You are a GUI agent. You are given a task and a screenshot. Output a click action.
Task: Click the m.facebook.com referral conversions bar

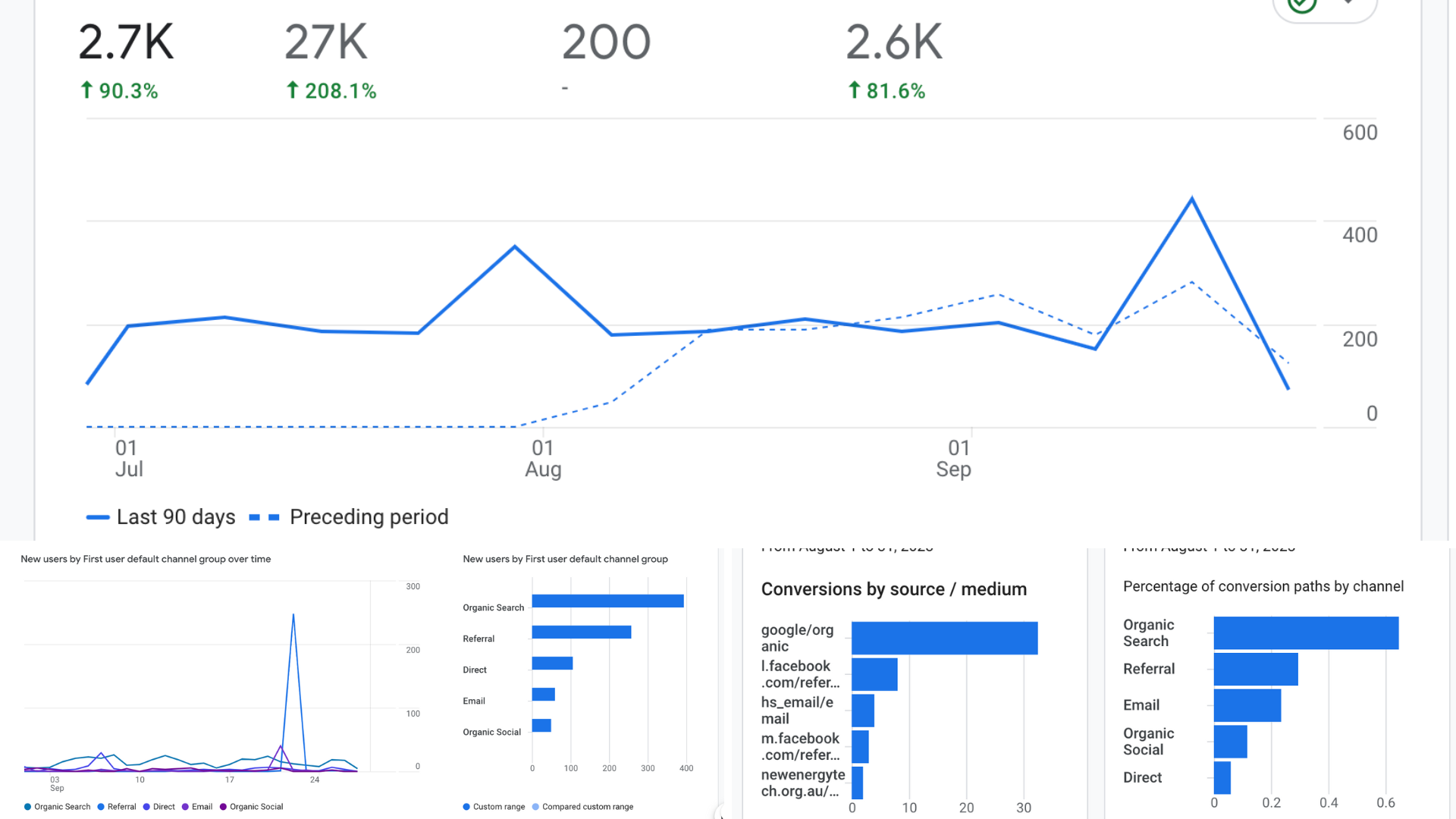pos(860,747)
